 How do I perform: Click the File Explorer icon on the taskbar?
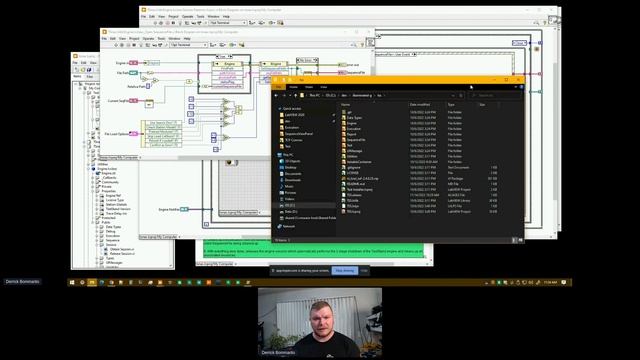pyautogui.click(x=92, y=282)
